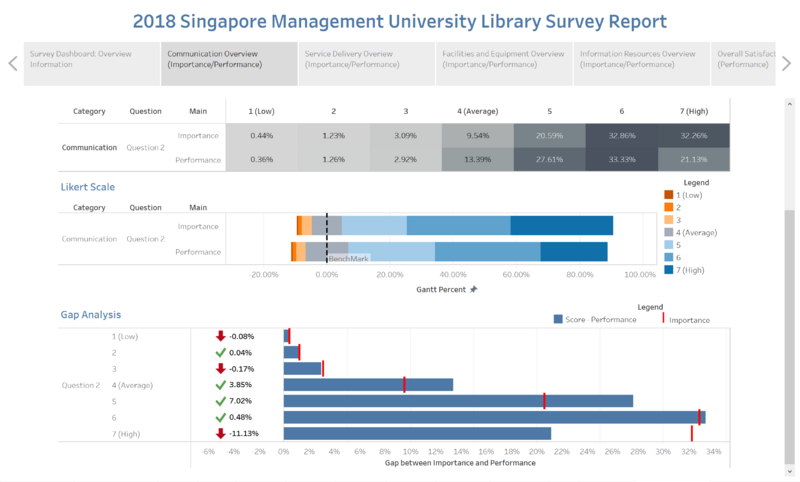Viewport: 800px width, 482px height.
Task: Click dark blue 7 (High) Importance bar segment
Action: click(562, 225)
